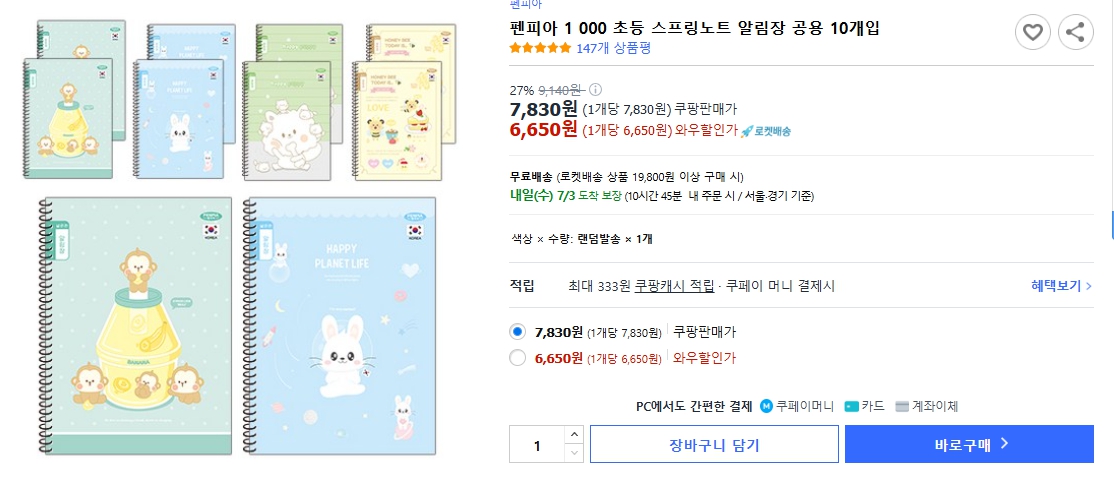Increase quantity with the up arrow
Image resolution: width=1114 pixels, height=480 pixels.
[573, 435]
